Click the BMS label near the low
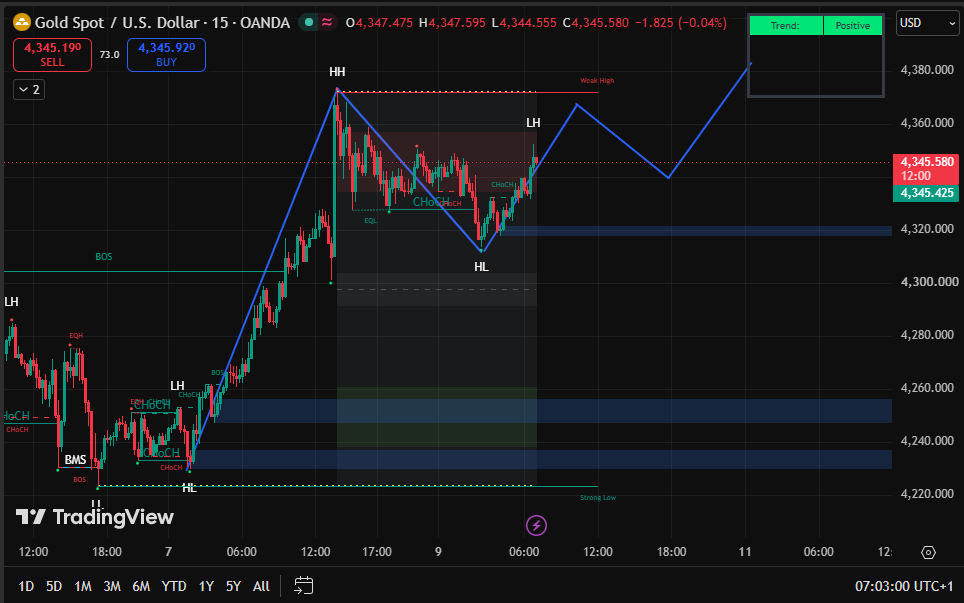The height and width of the screenshot is (603, 964). [x=75, y=460]
